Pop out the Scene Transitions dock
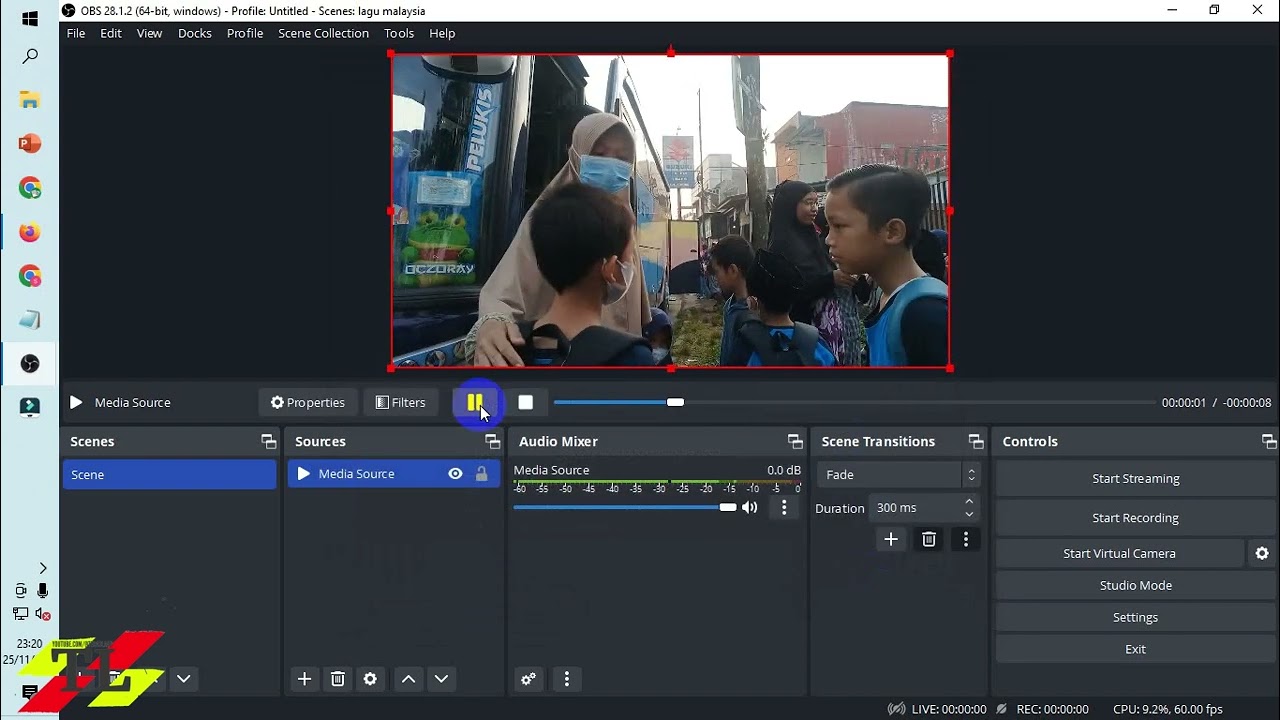 pyautogui.click(x=976, y=441)
